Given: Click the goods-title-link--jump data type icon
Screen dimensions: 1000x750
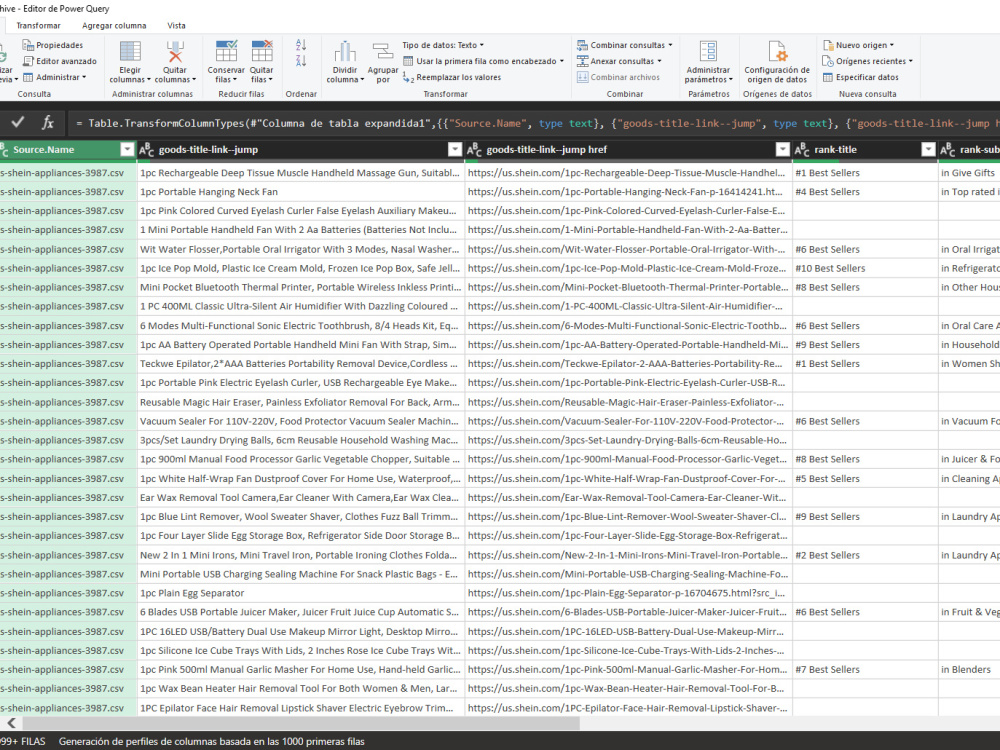Looking at the screenshot, I should pos(146,149).
